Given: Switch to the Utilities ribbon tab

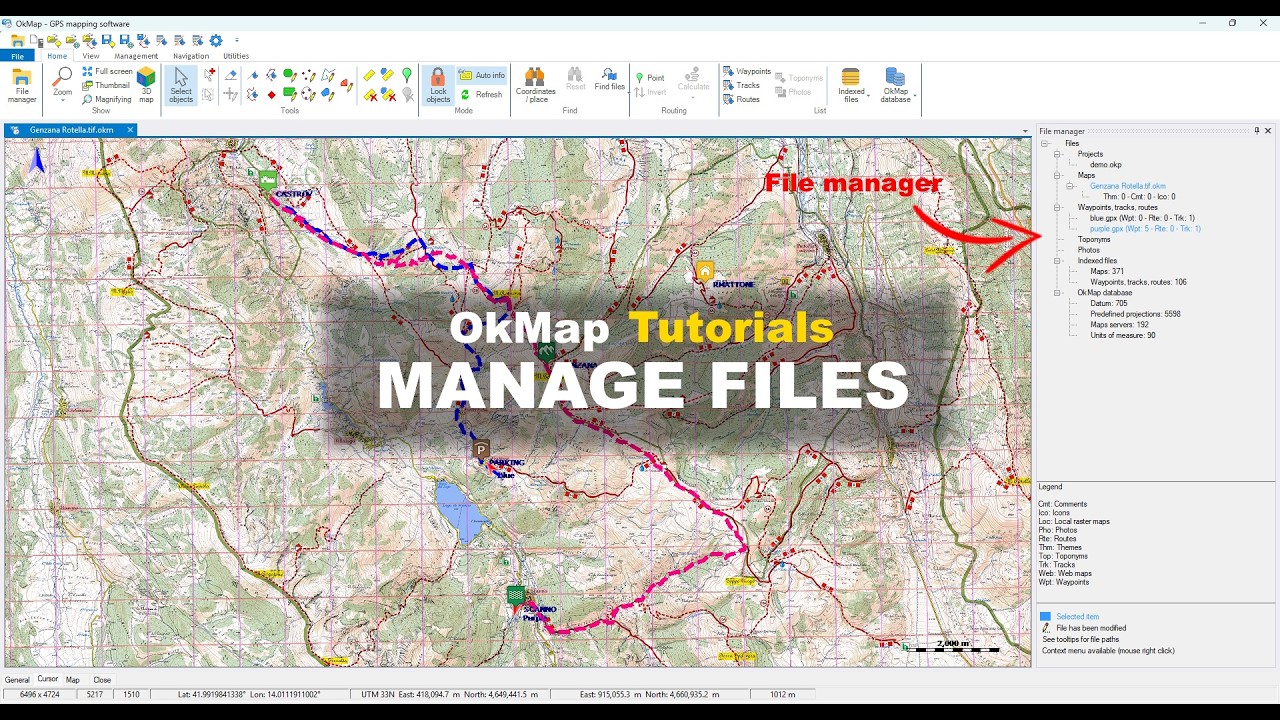Looking at the screenshot, I should [236, 56].
